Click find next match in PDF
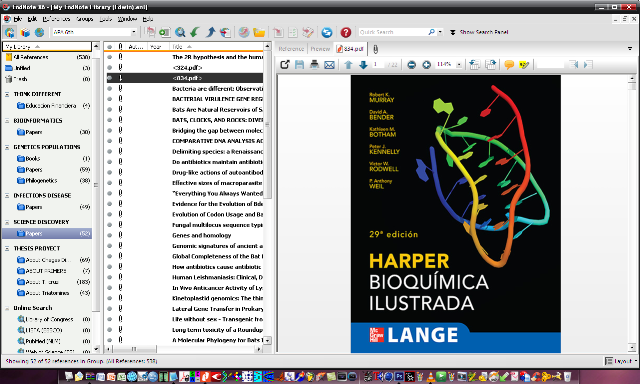This screenshot has width=640, height=384. (x=588, y=64)
